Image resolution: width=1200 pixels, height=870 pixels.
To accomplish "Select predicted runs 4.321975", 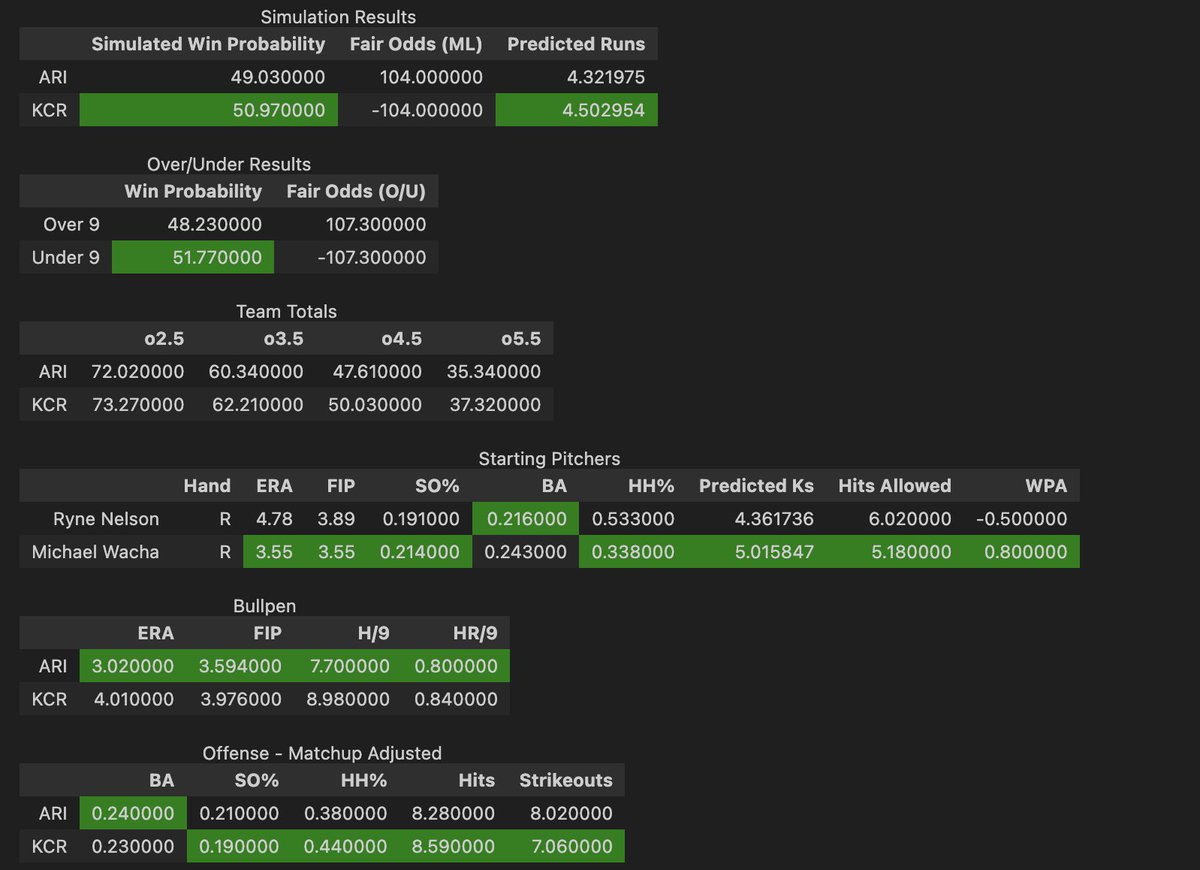I will click(605, 77).
